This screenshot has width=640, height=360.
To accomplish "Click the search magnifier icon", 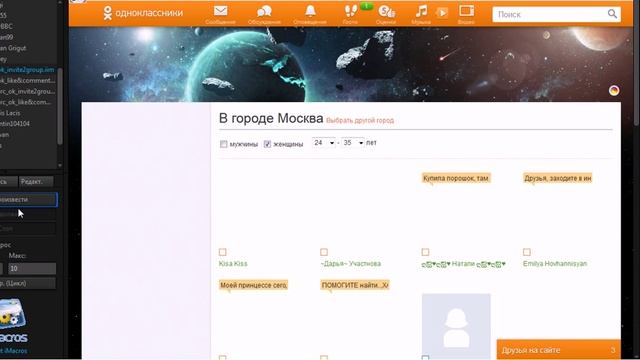I will pos(612,14).
